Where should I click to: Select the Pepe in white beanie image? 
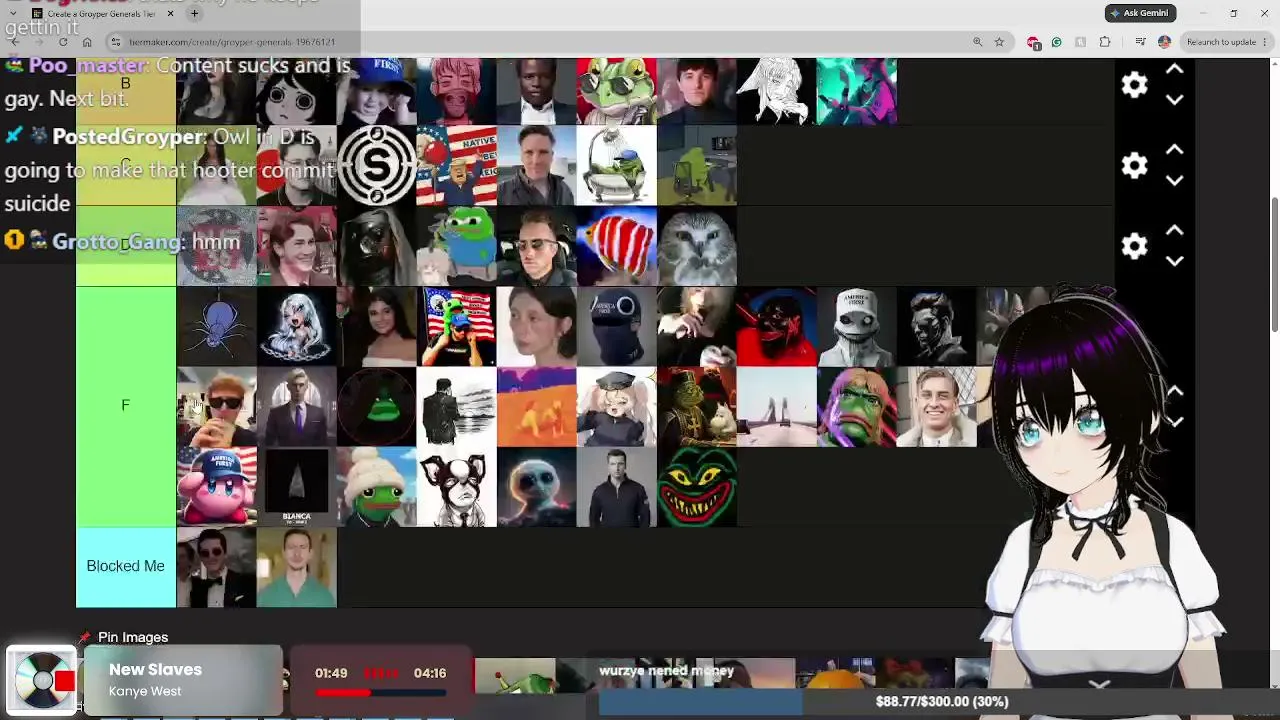[377, 487]
